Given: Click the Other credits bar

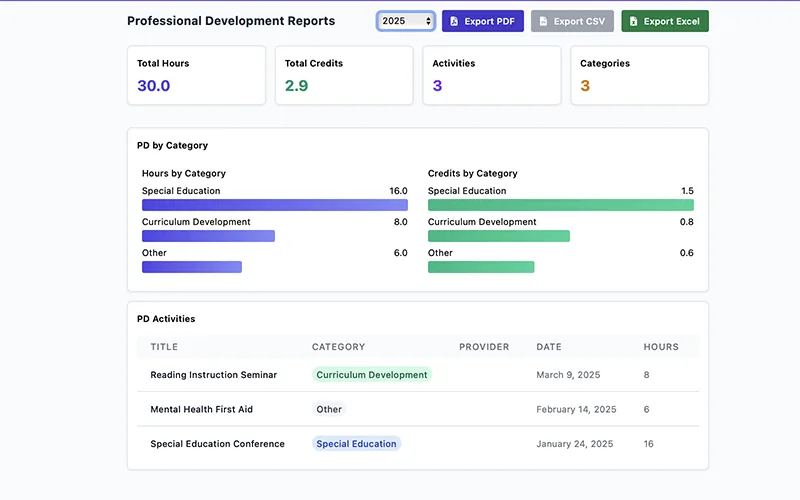Looking at the screenshot, I should click(481, 267).
